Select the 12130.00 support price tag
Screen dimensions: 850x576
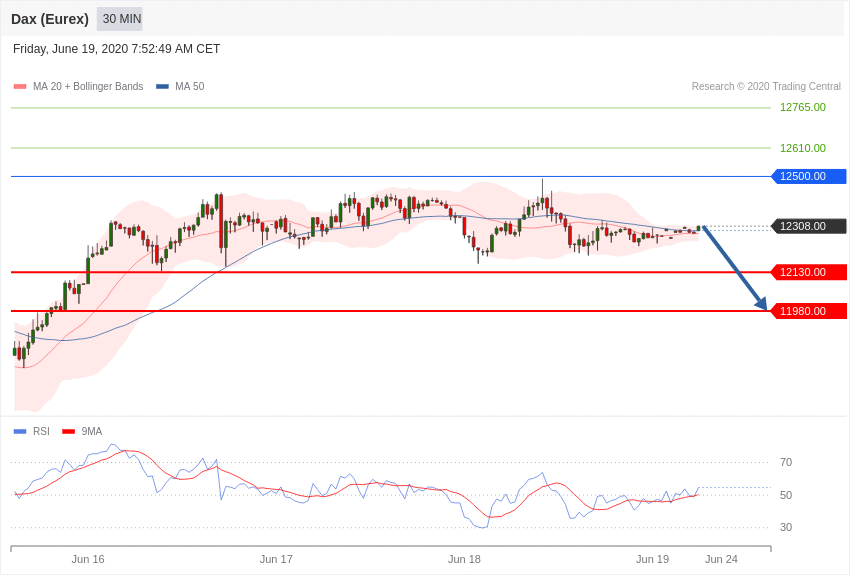pyautogui.click(x=808, y=272)
